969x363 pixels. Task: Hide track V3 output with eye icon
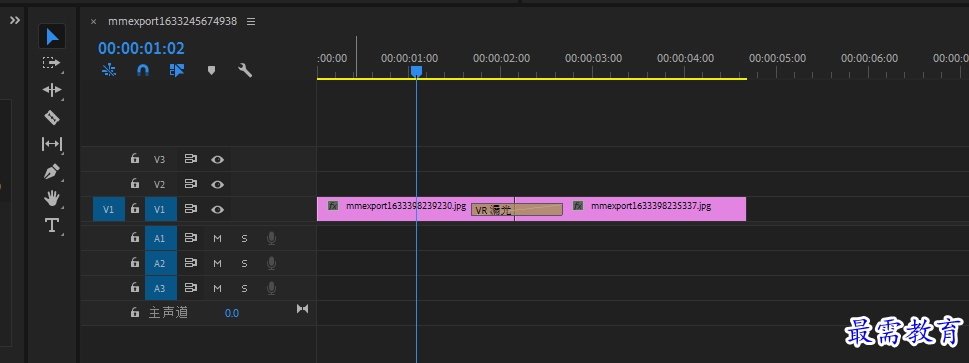(x=217, y=160)
